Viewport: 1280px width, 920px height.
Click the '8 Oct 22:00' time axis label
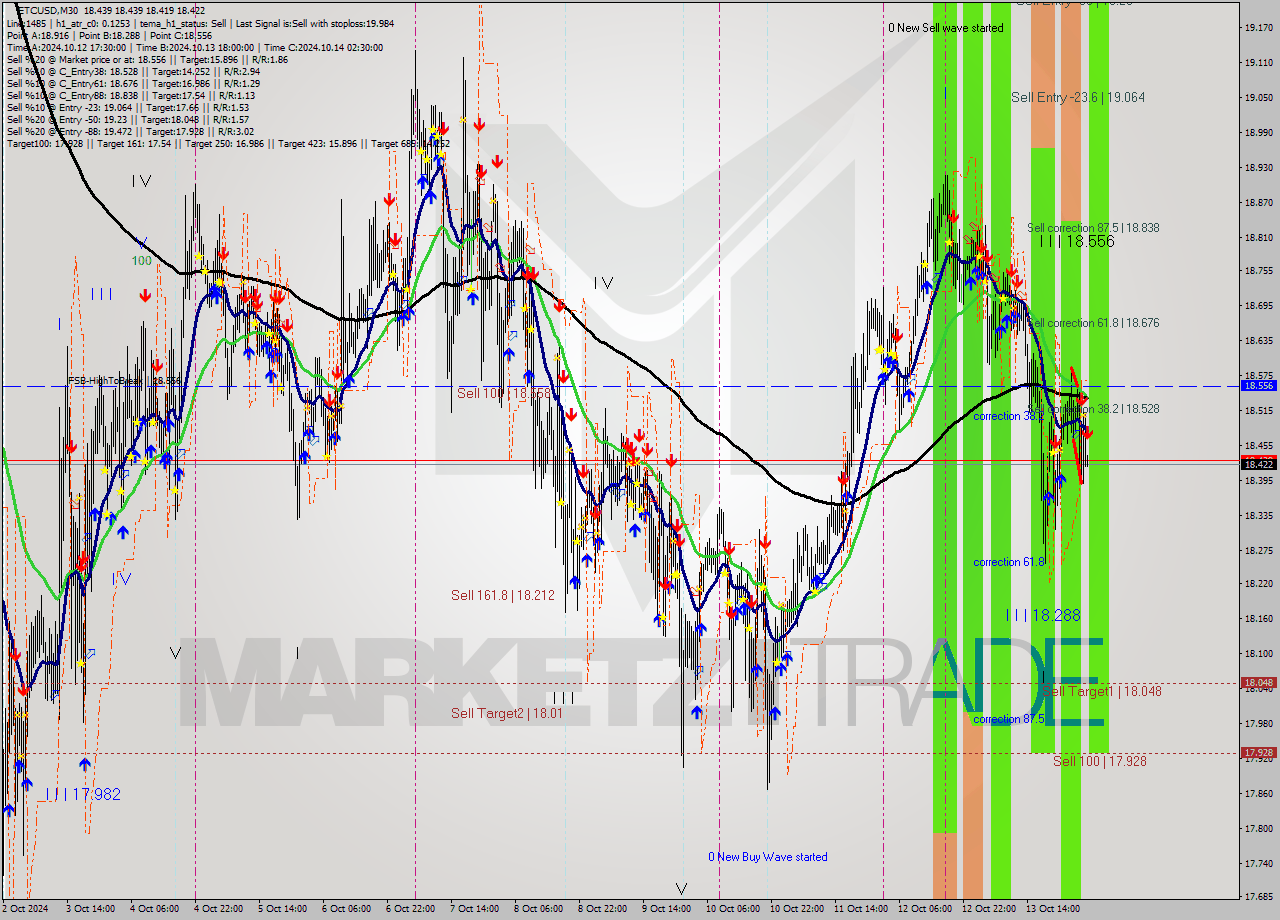[x=604, y=909]
